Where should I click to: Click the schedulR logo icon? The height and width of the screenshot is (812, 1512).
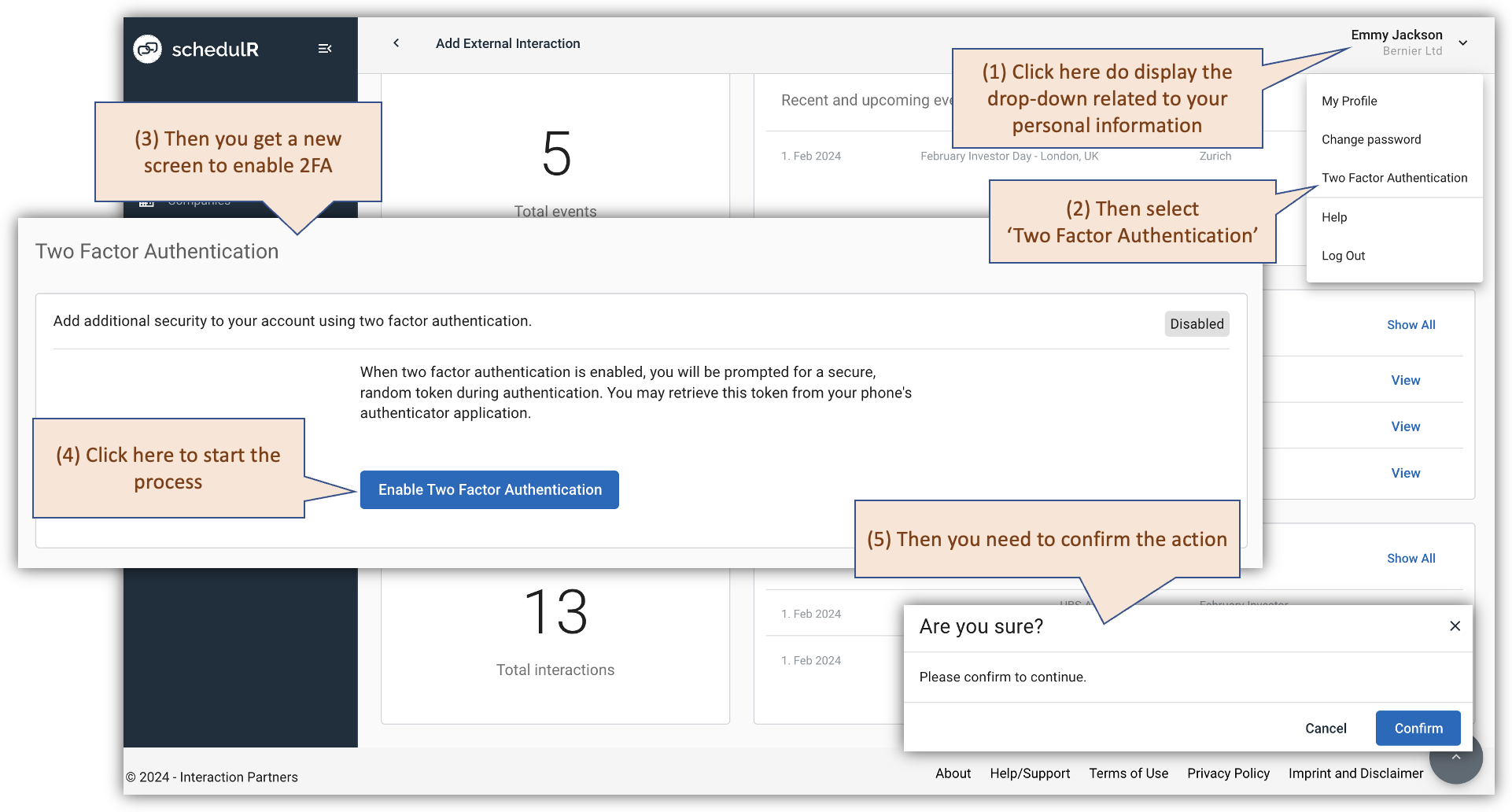pos(147,49)
